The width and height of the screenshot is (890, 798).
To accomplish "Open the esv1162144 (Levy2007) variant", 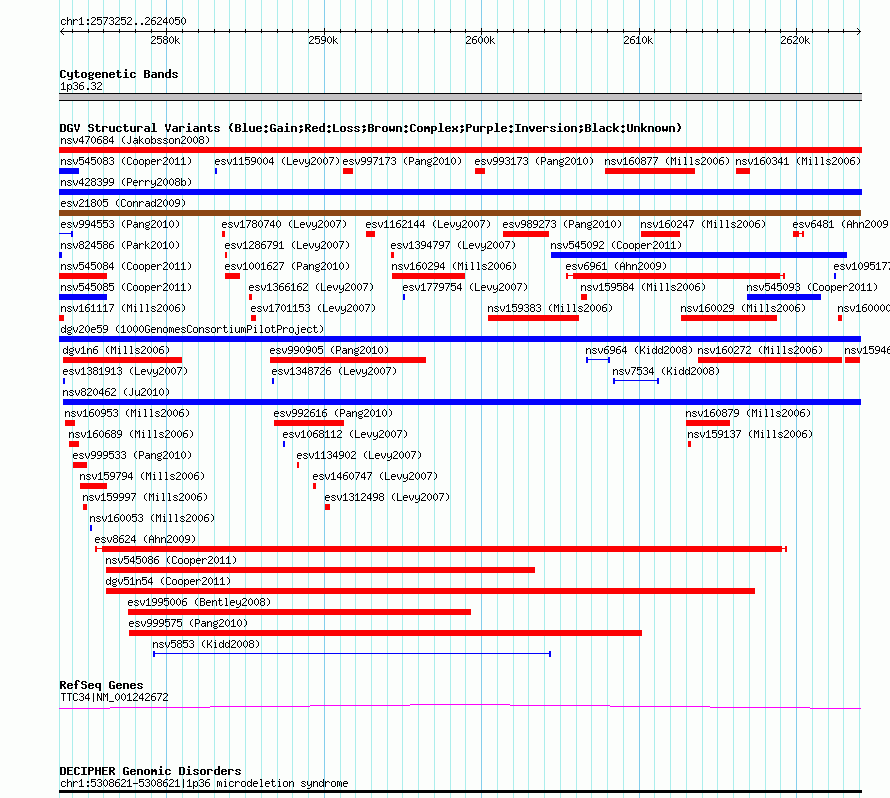I will (429, 224).
